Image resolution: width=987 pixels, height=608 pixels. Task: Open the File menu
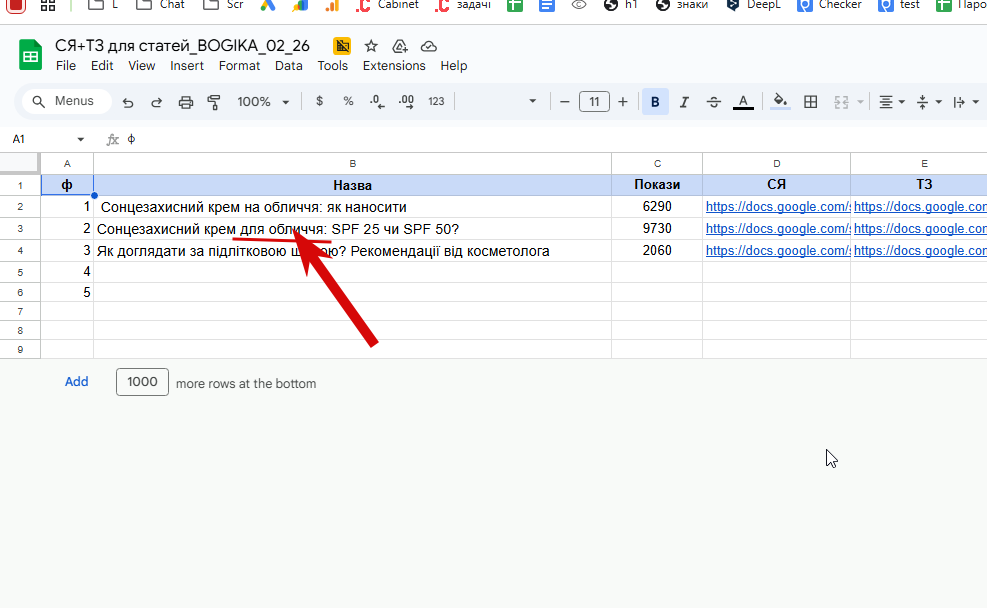(65, 66)
